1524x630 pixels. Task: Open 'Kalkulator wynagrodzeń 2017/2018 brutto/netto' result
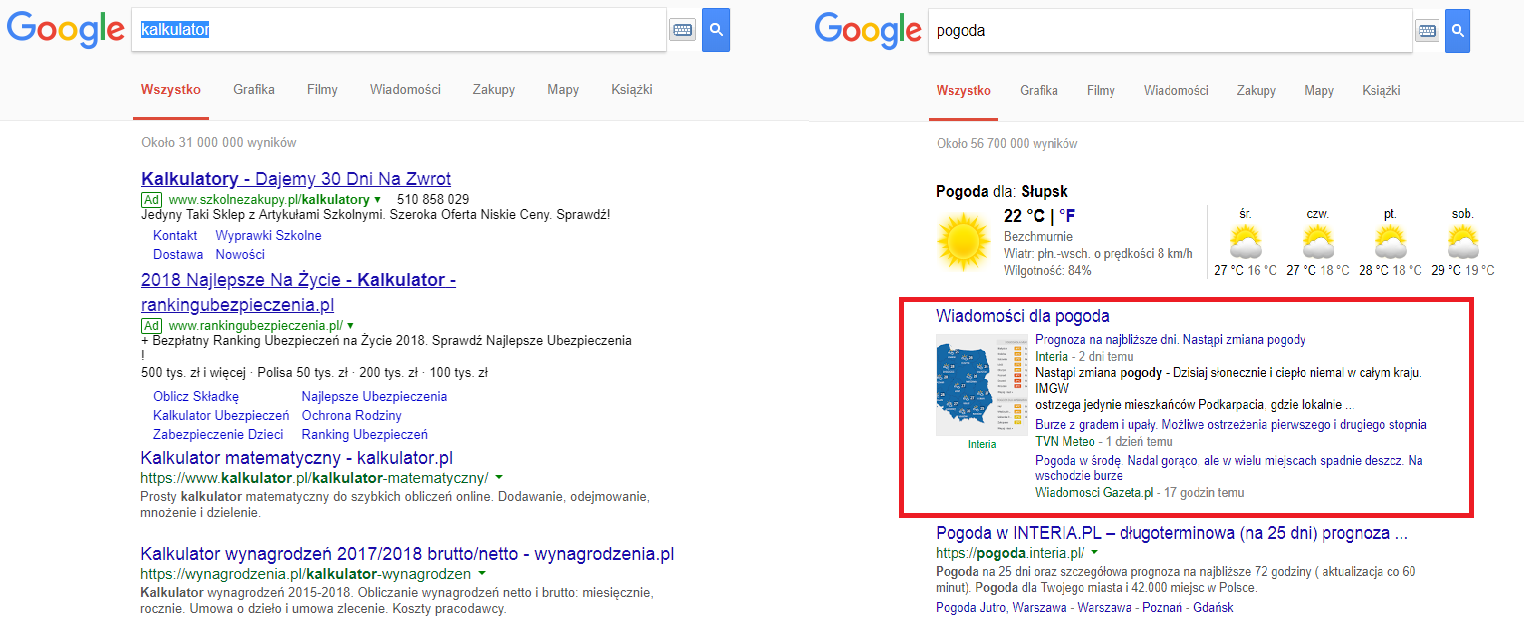[x=408, y=554]
